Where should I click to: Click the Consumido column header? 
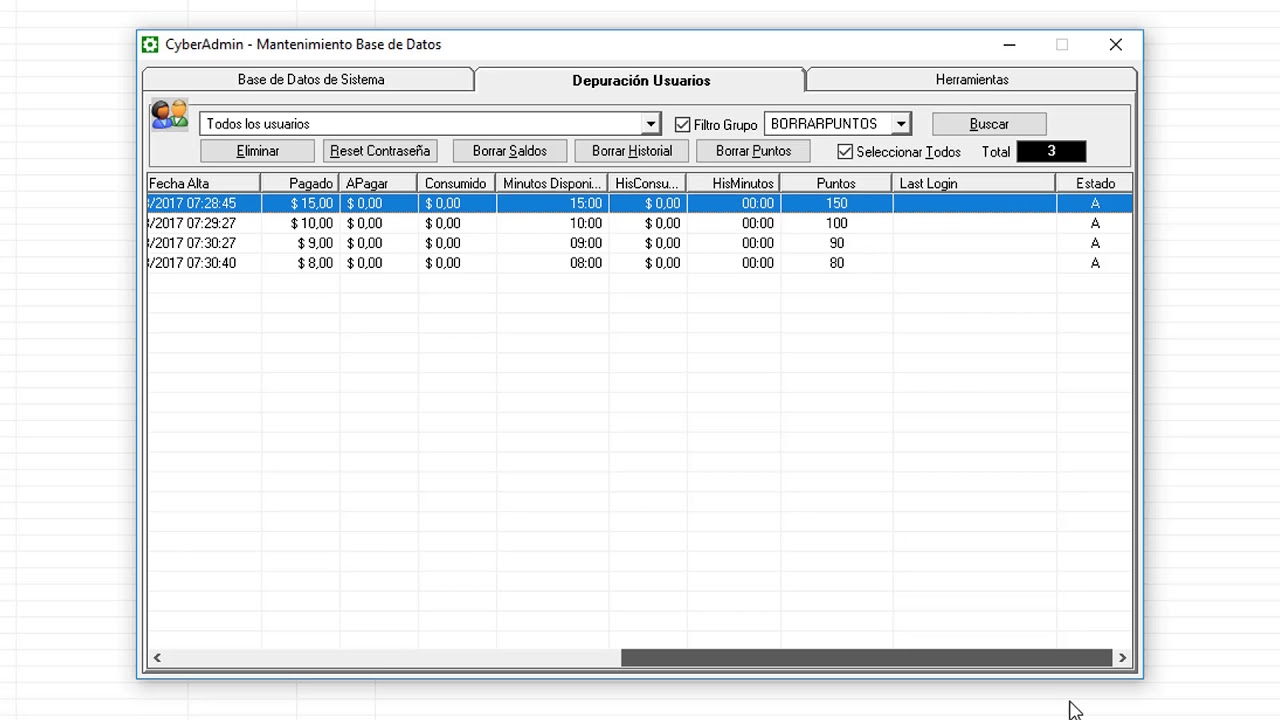pyautogui.click(x=456, y=184)
